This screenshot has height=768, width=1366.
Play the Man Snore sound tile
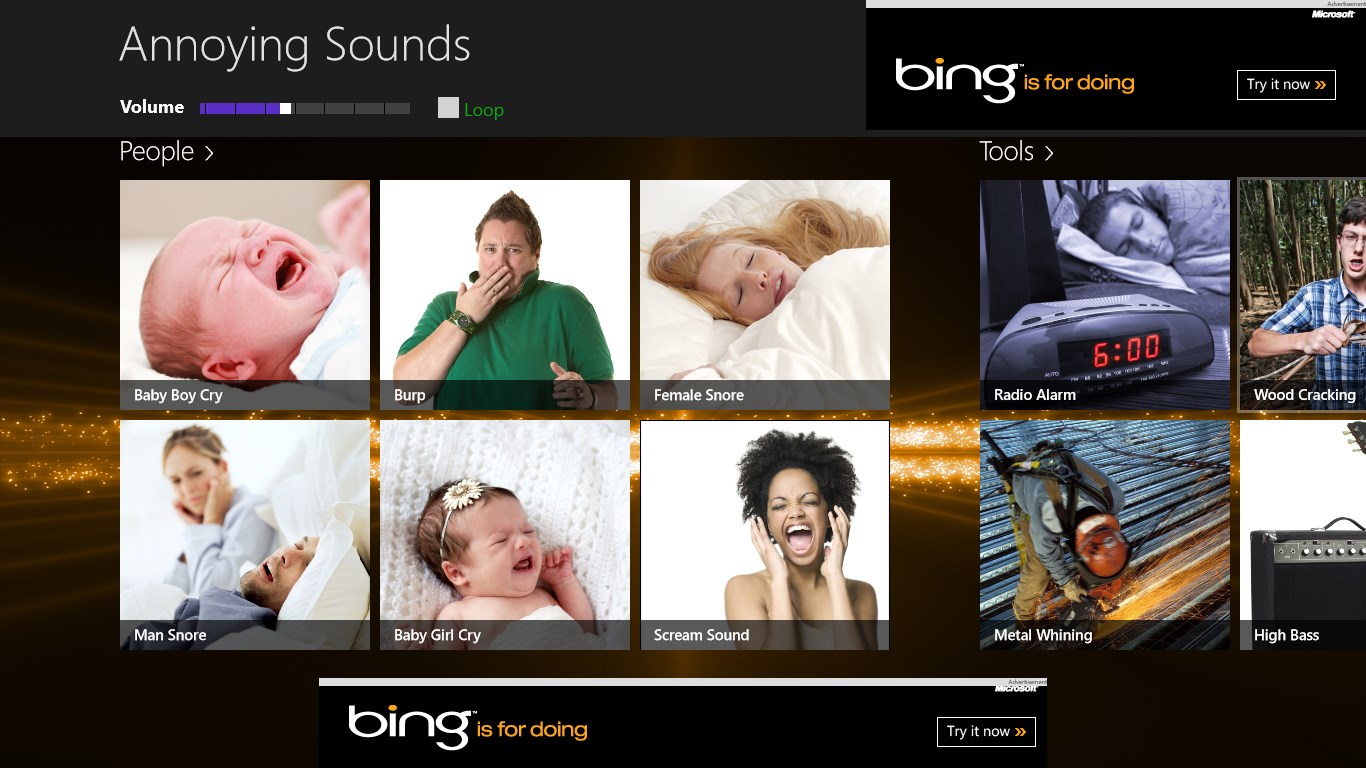tap(245, 535)
